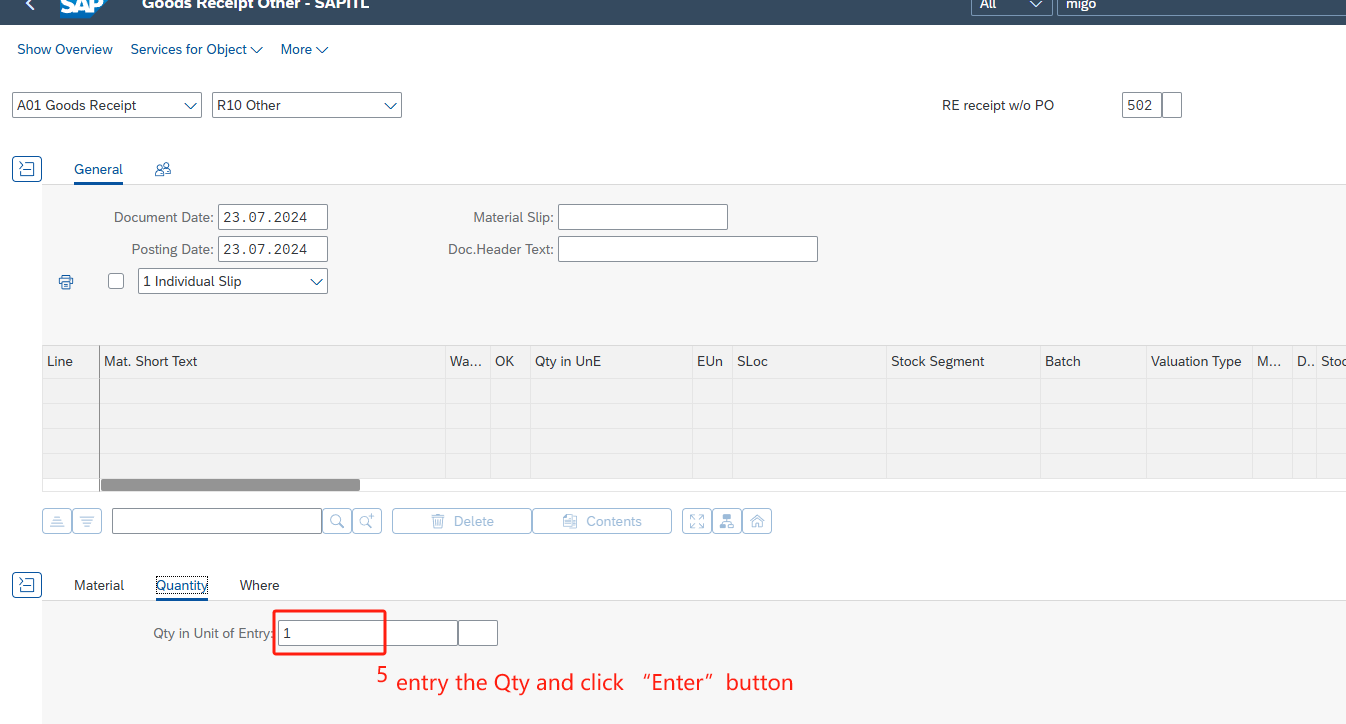Click the printer icon beside the slip checkbox
1346x724 pixels.
tap(66, 282)
